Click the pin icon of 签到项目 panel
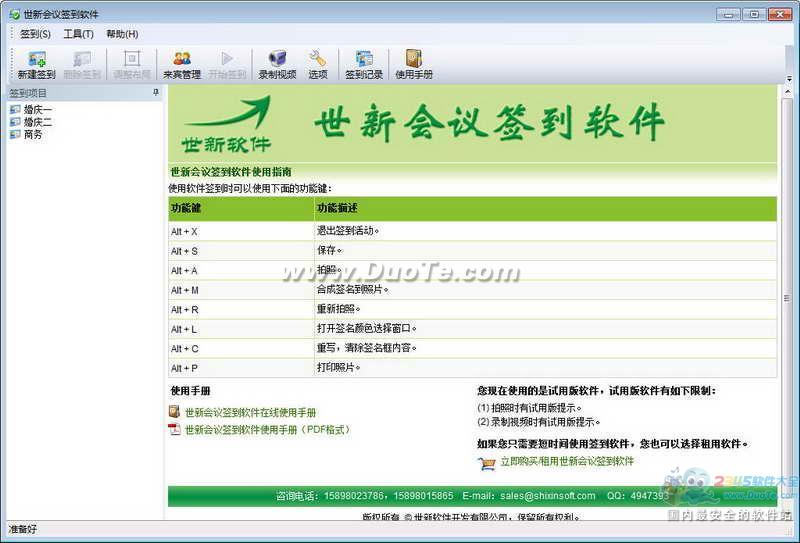The image size is (800, 543). click(x=156, y=92)
